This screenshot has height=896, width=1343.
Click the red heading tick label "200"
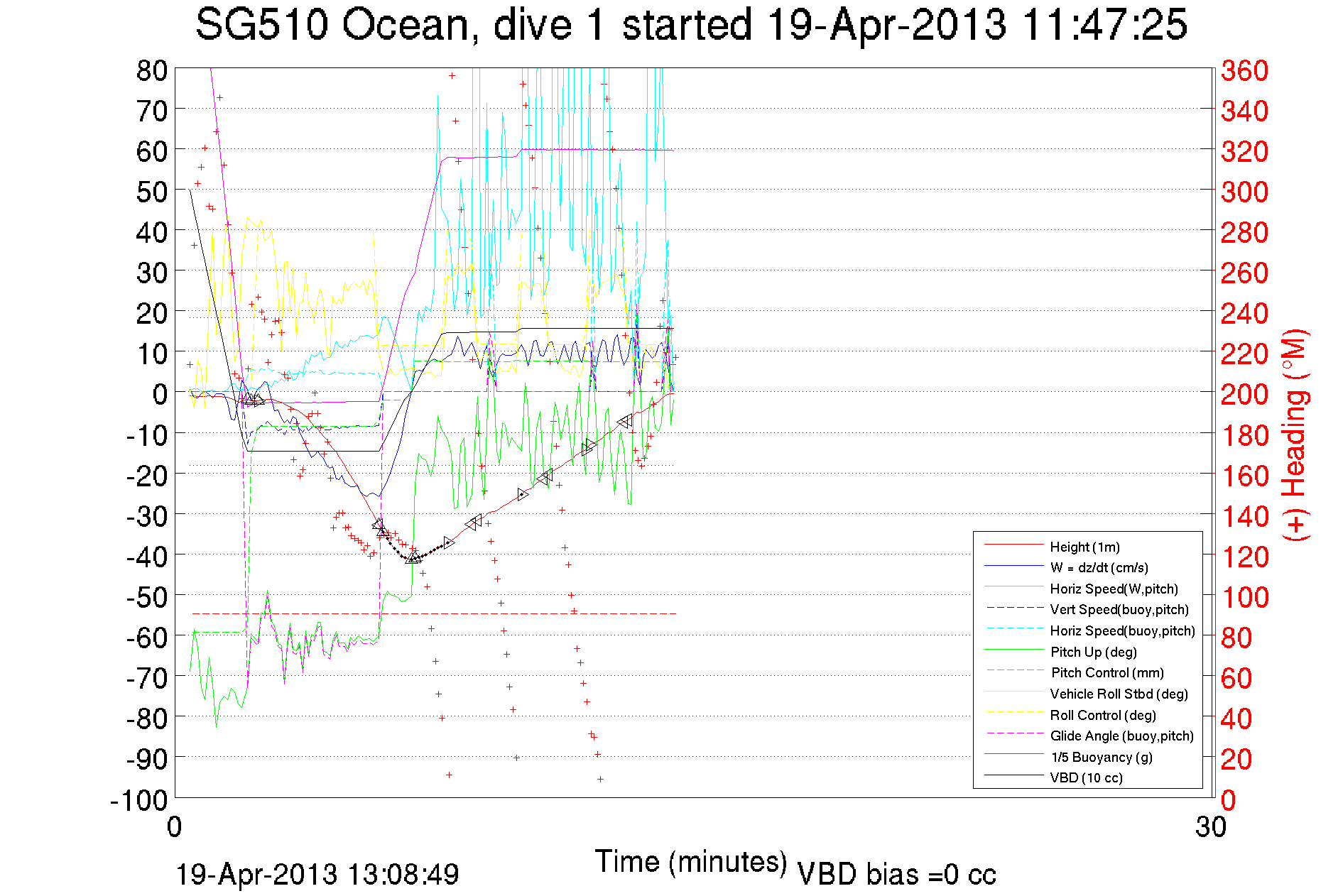(x=1244, y=394)
